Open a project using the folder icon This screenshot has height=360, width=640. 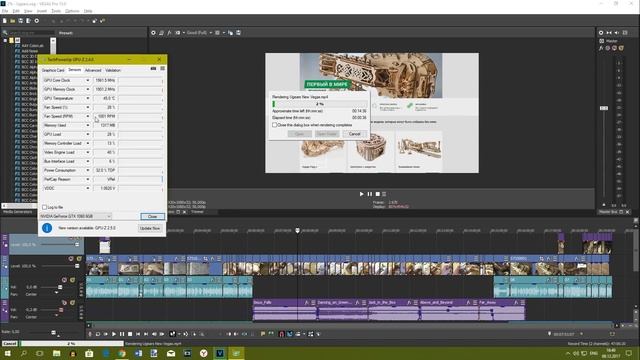click(x=13, y=20)
